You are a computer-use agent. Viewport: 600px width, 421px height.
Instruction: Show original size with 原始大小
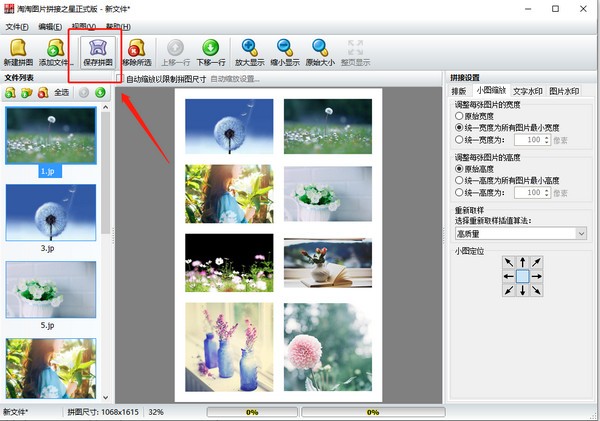[320, 51]
